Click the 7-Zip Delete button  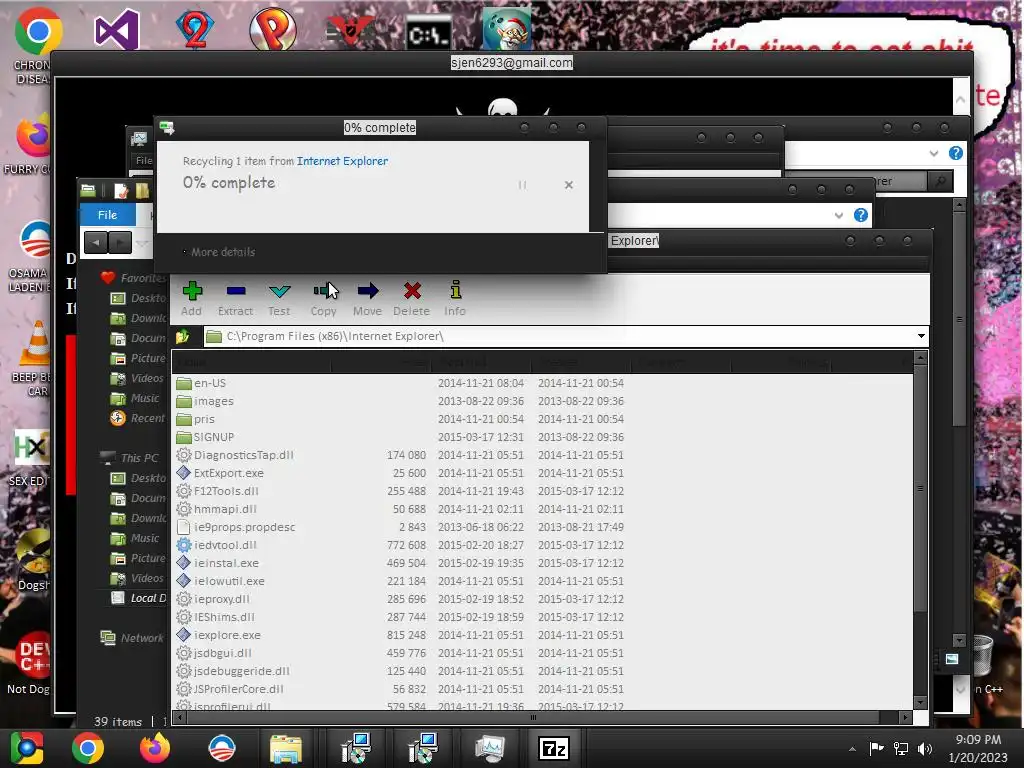[x=411, y=298]
